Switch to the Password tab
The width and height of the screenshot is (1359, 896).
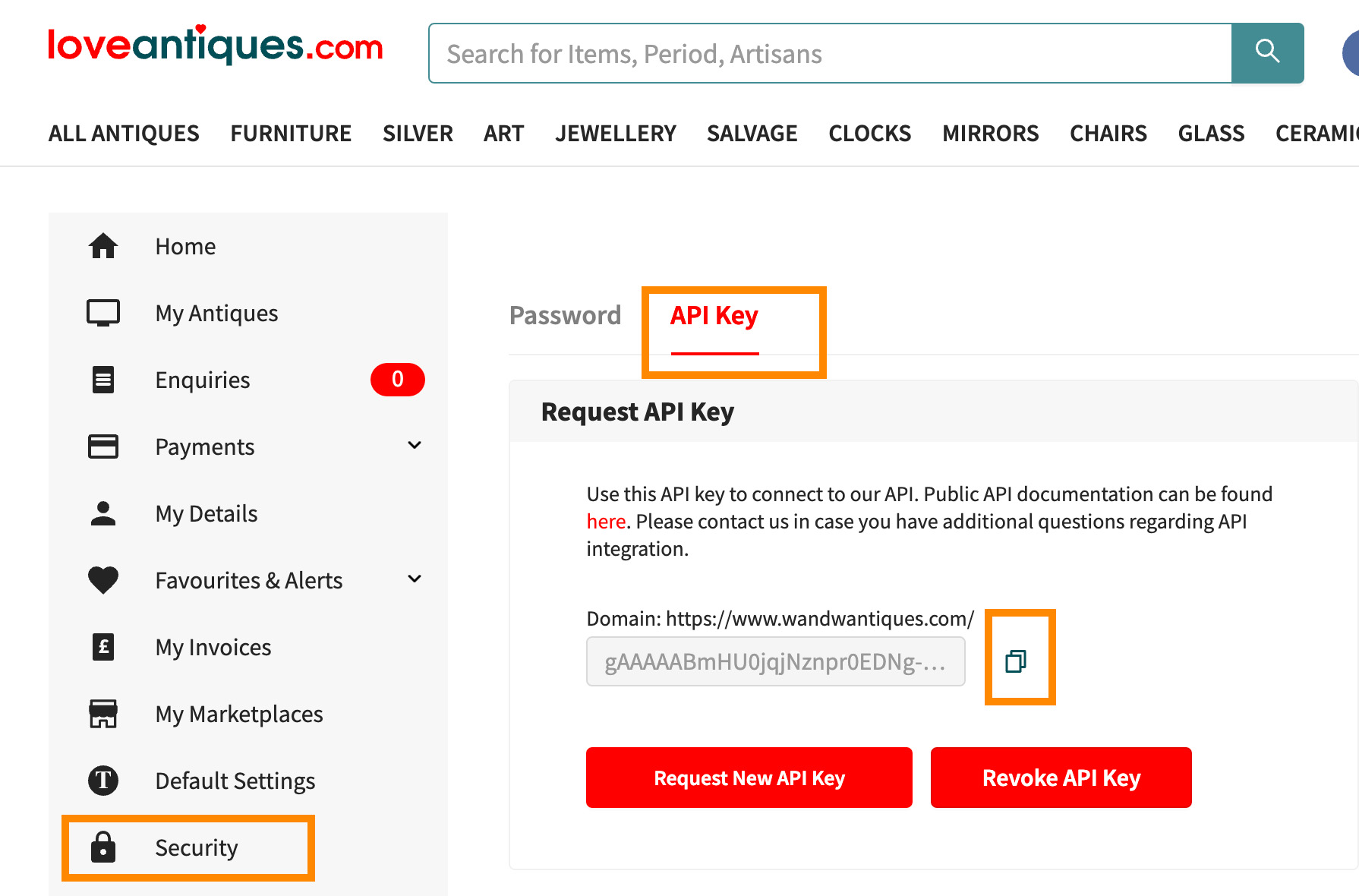pos(565,314)
